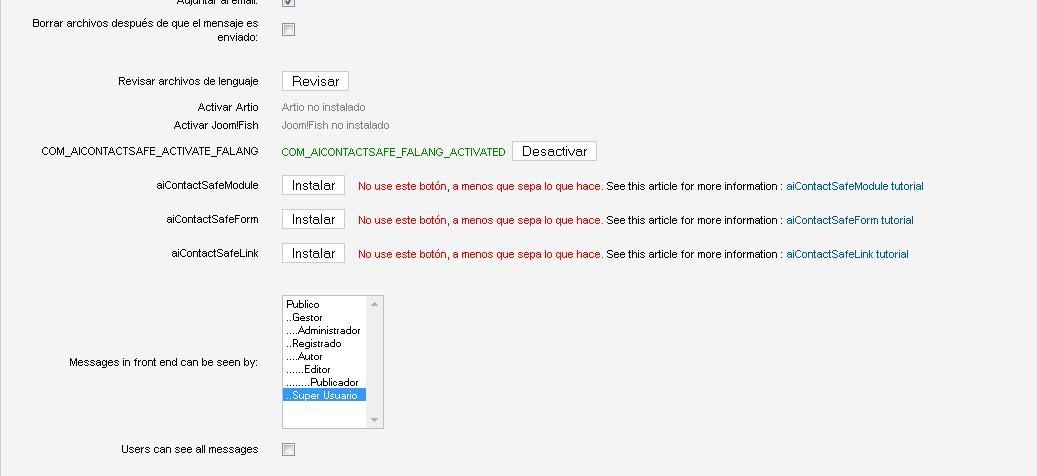Click Instalar for aiContactSafeModule
Image resolution: width=1037 pixels, height=476 pixels.
[x=313, y=186]
